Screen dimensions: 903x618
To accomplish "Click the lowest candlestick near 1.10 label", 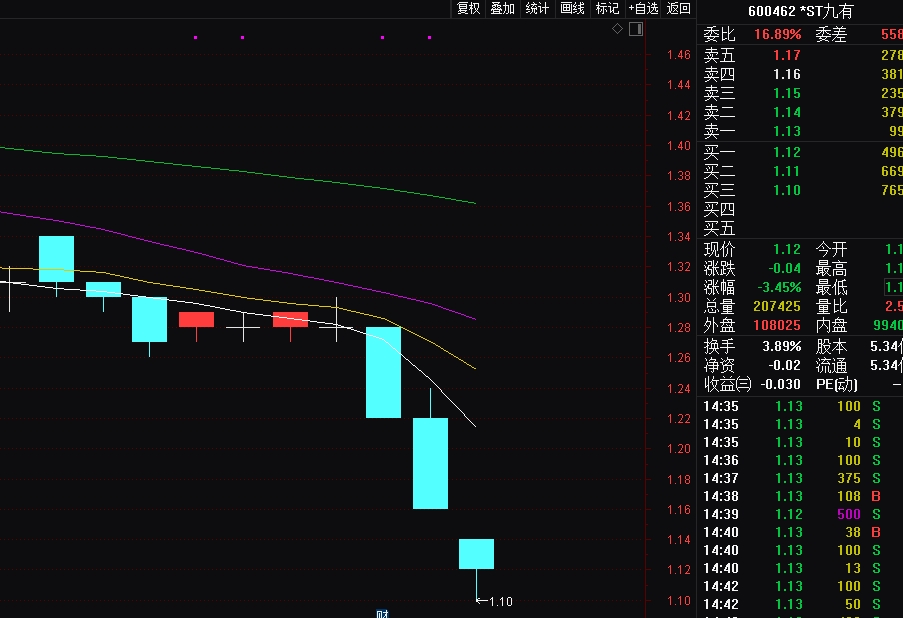I will (x=476, y=554).
